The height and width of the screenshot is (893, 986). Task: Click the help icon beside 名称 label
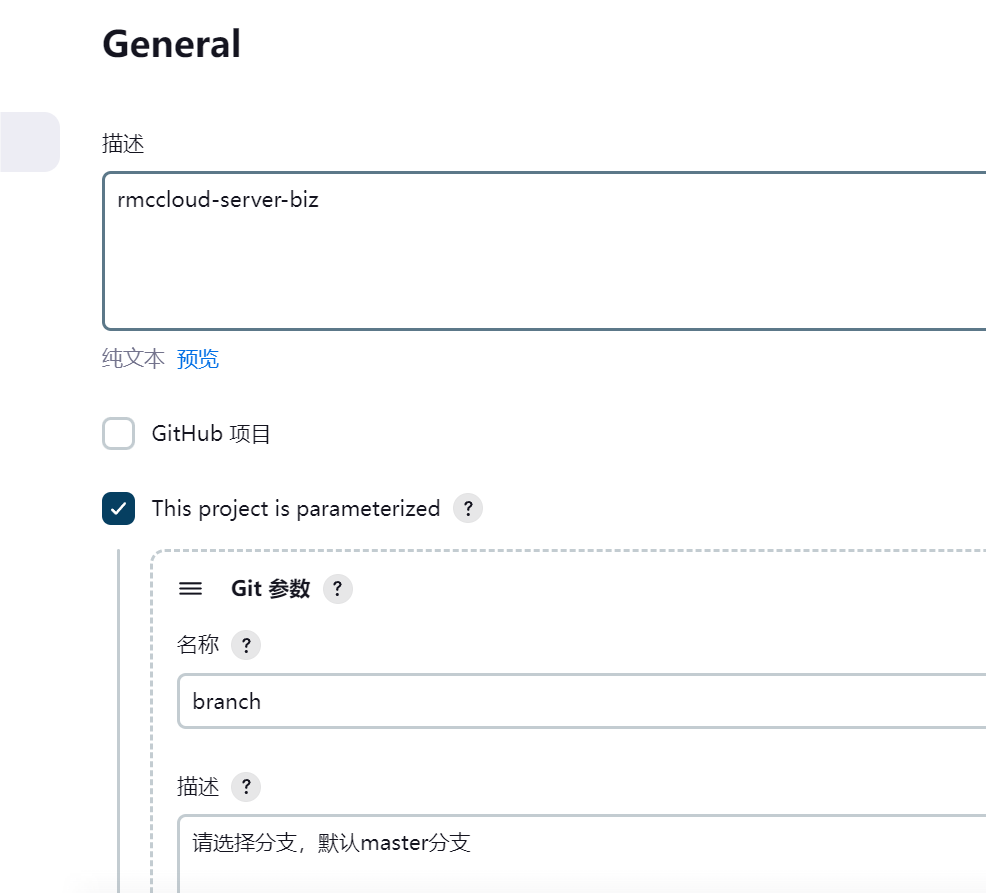tap(246, 645)
